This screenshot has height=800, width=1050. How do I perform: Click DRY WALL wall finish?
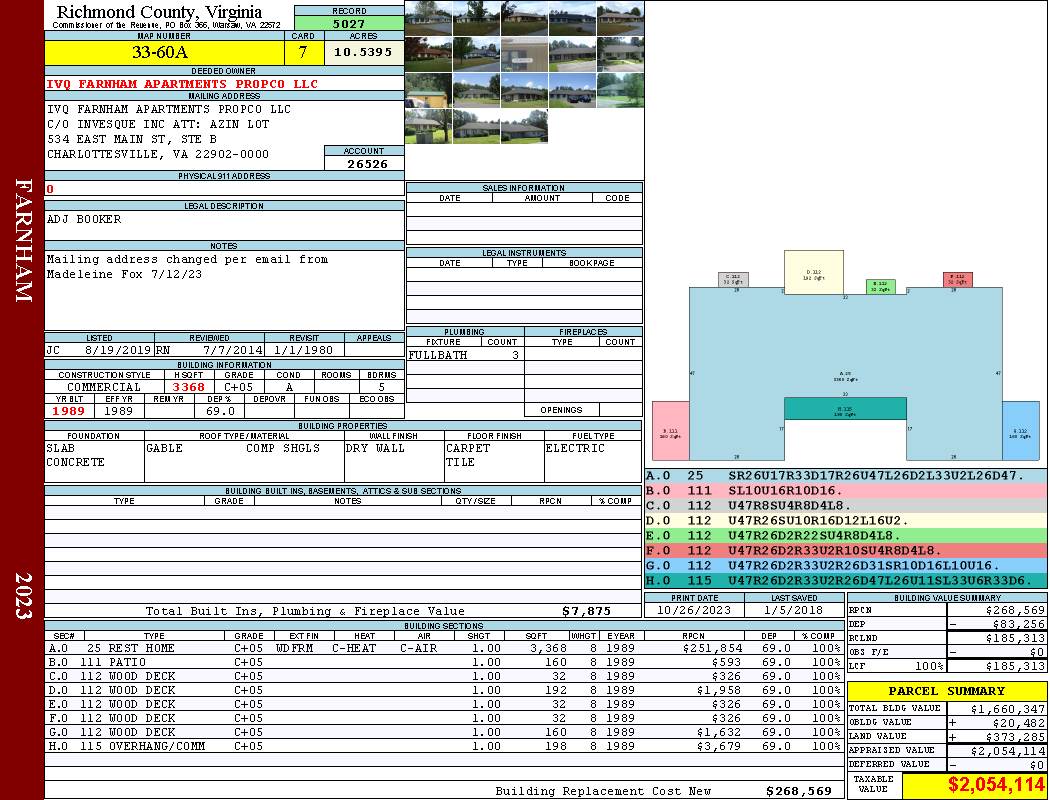375,448
